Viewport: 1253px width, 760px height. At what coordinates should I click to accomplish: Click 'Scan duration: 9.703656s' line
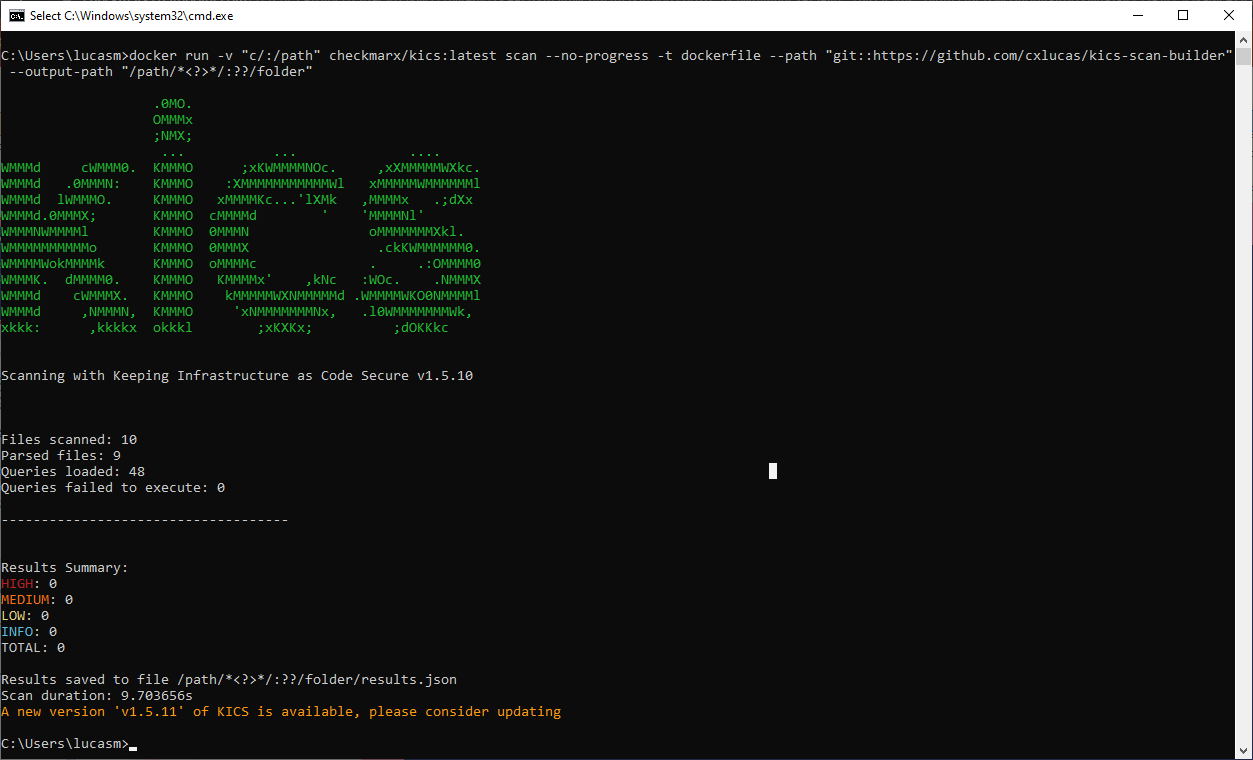(x=97, y=695)
